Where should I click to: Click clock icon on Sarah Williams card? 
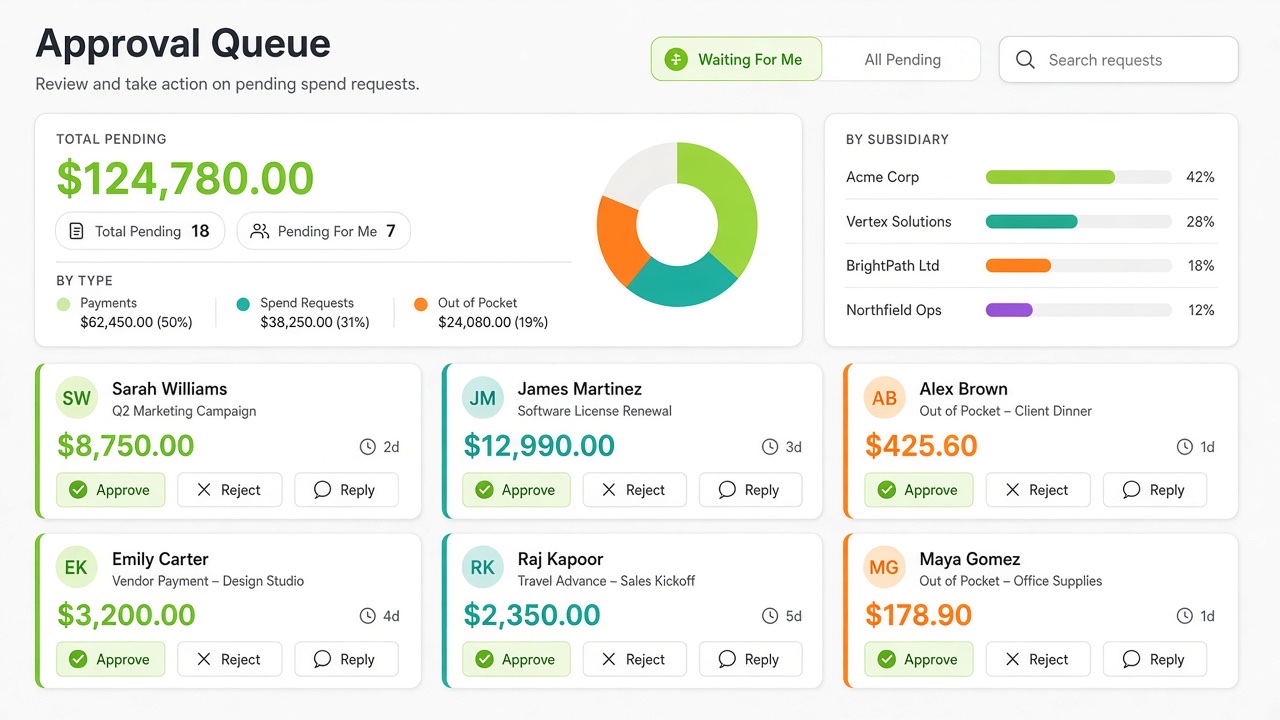pos(368,447)
